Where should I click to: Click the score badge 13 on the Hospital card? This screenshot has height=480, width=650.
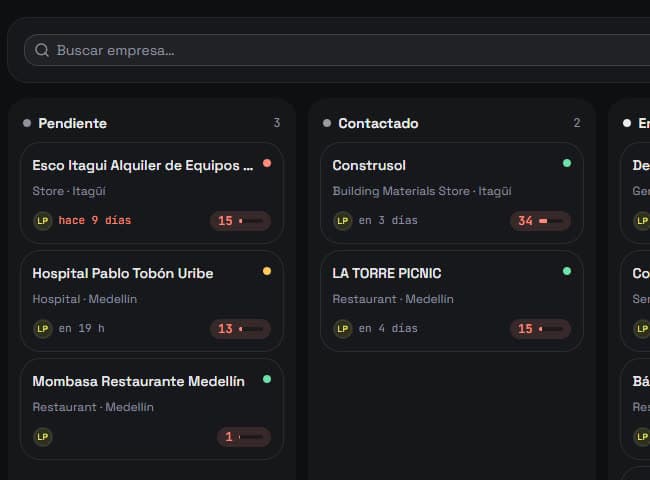(240, 329)
